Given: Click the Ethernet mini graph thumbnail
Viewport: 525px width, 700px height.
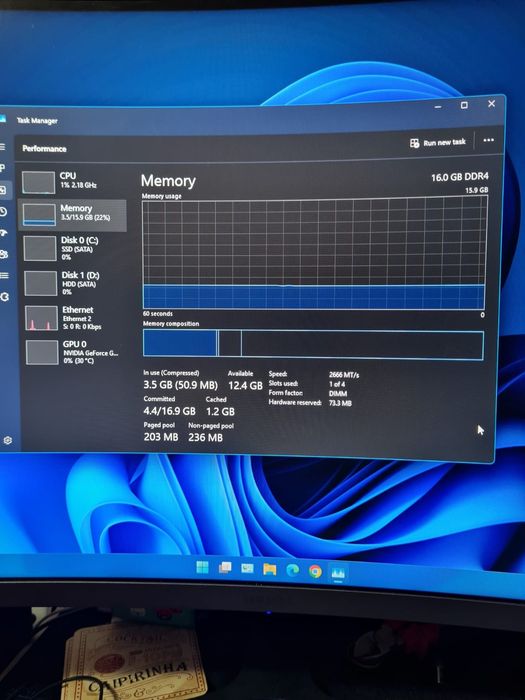Looking at the screenshot, I should pyautogui.click(x=42, y=318).
